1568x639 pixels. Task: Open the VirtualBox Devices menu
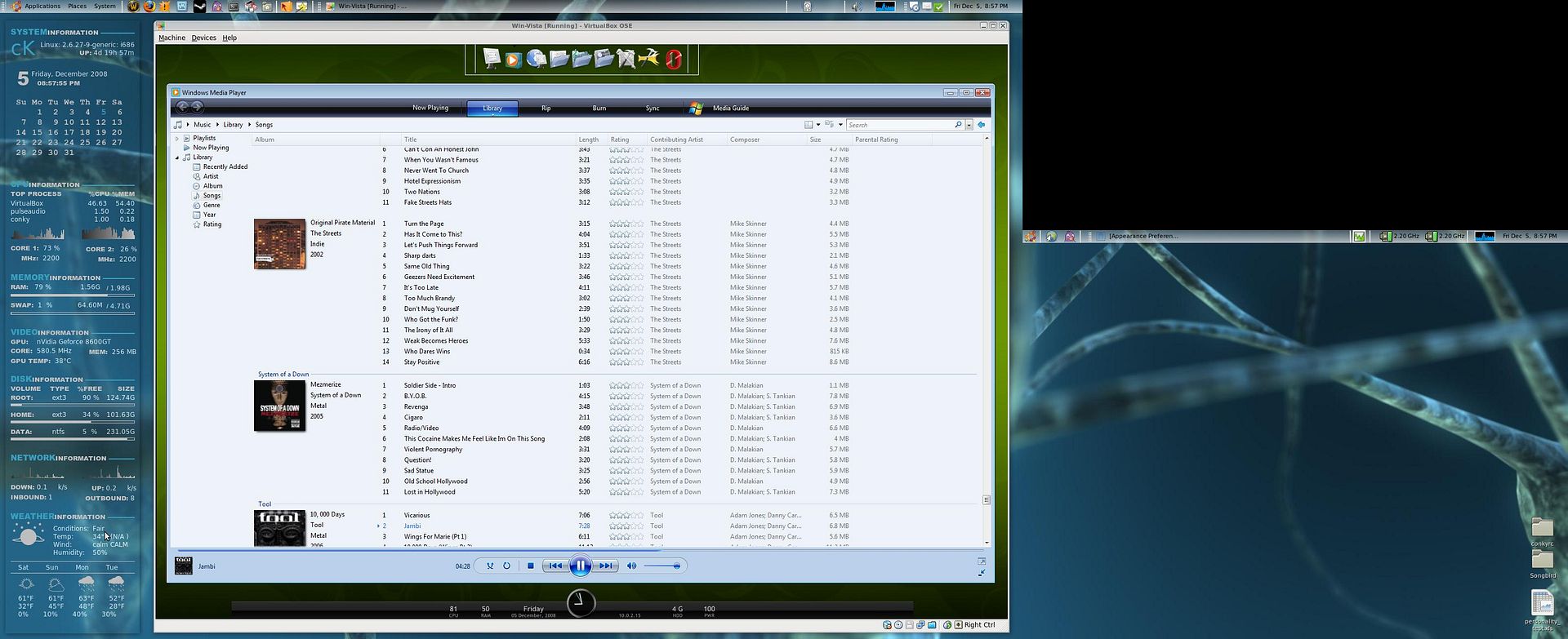(x=203, y=38)
